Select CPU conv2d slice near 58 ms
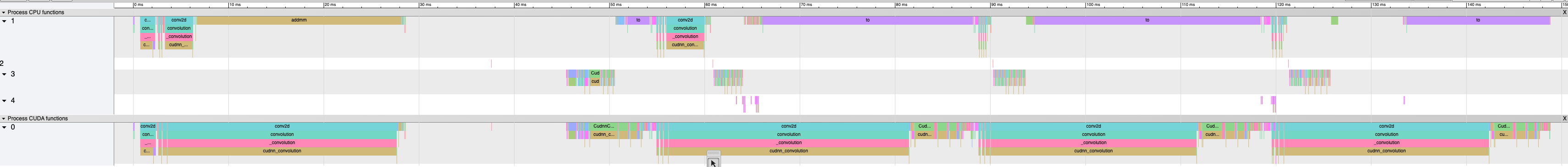 [x=685, y=20]
